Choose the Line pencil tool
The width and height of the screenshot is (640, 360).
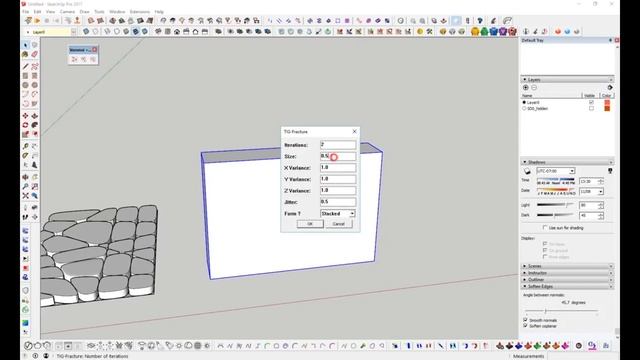pyautogui.click(x=26, y=66)
